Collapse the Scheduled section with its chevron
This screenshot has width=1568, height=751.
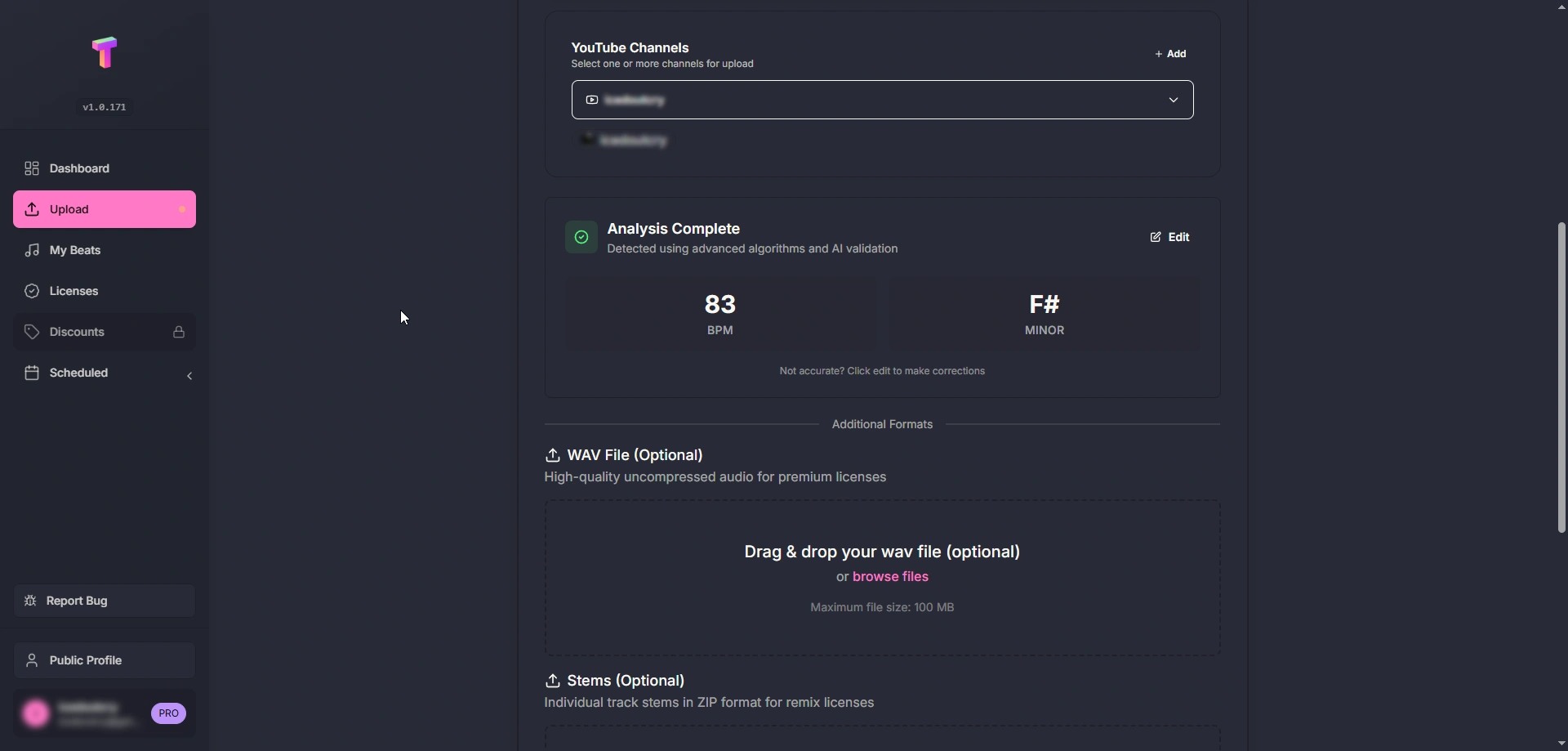[x=189, y=376]
